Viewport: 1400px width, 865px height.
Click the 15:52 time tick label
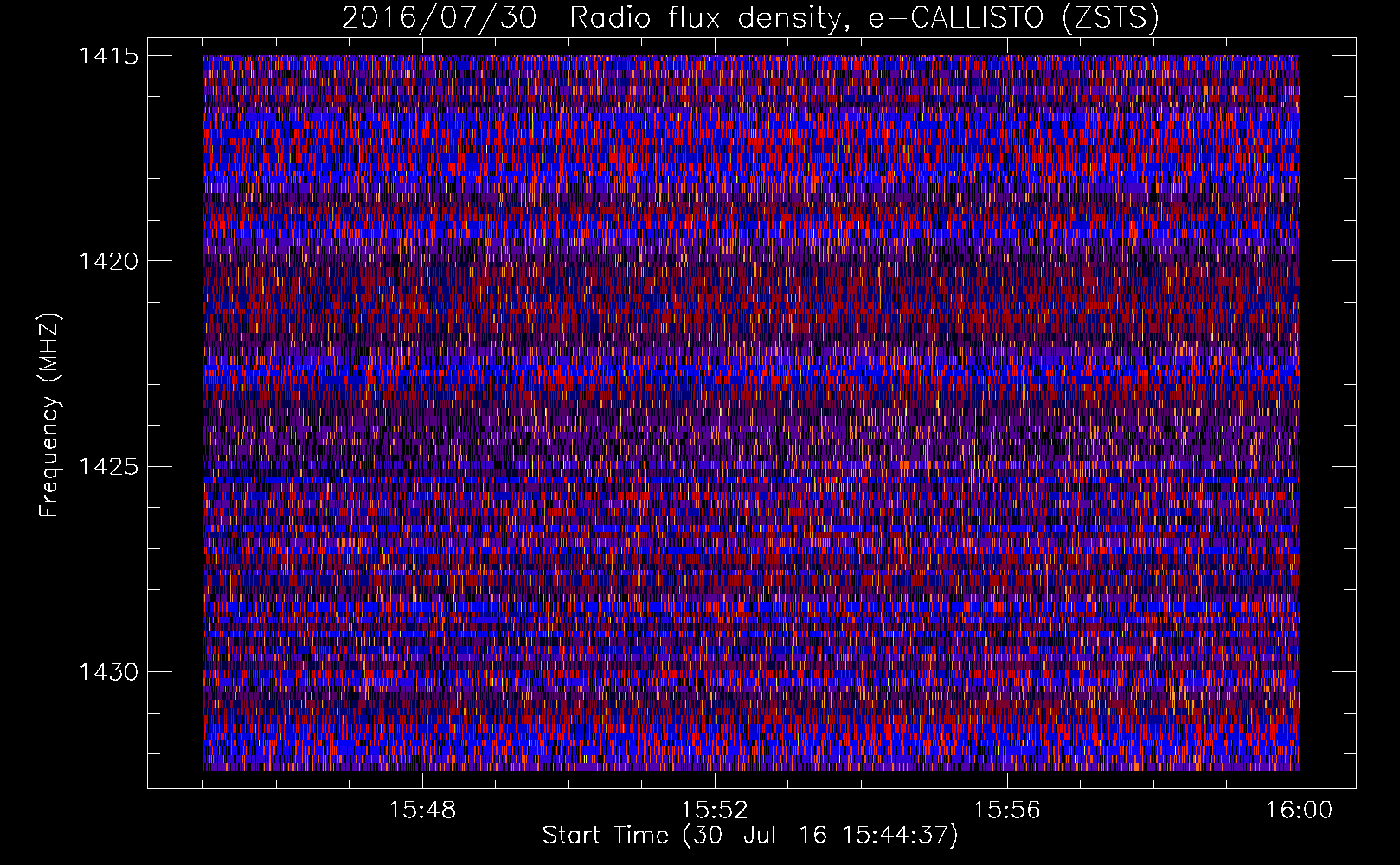(x=715, y=811)
